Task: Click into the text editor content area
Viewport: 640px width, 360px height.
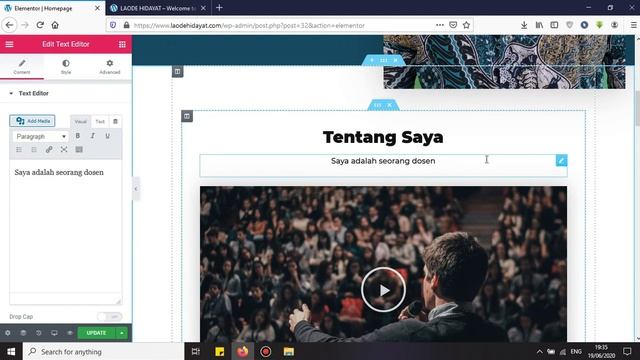Action: (x=66, y=227)
